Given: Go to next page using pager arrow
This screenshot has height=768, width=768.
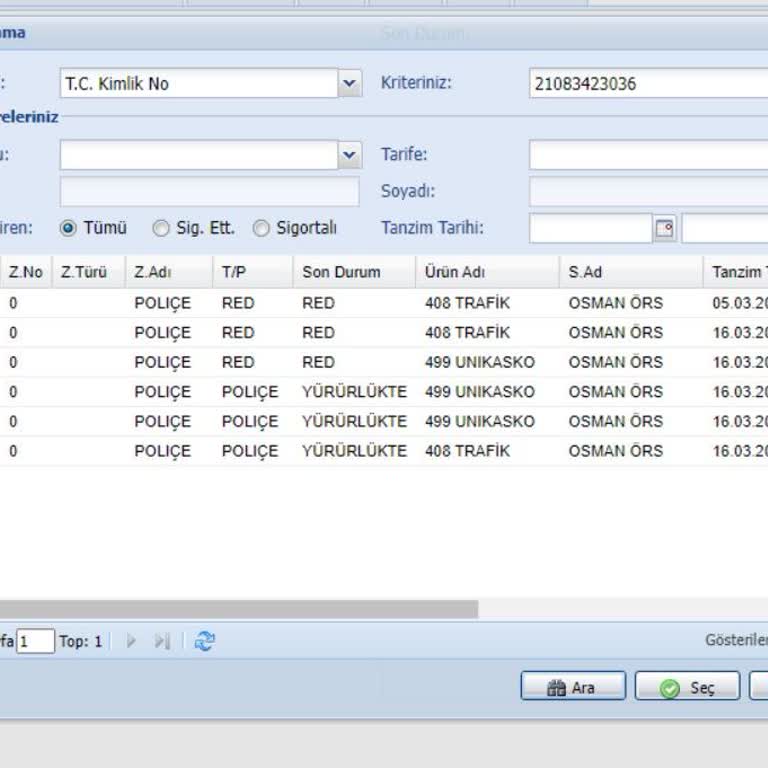Looking at the screenshot, I should tap(131, 642).
